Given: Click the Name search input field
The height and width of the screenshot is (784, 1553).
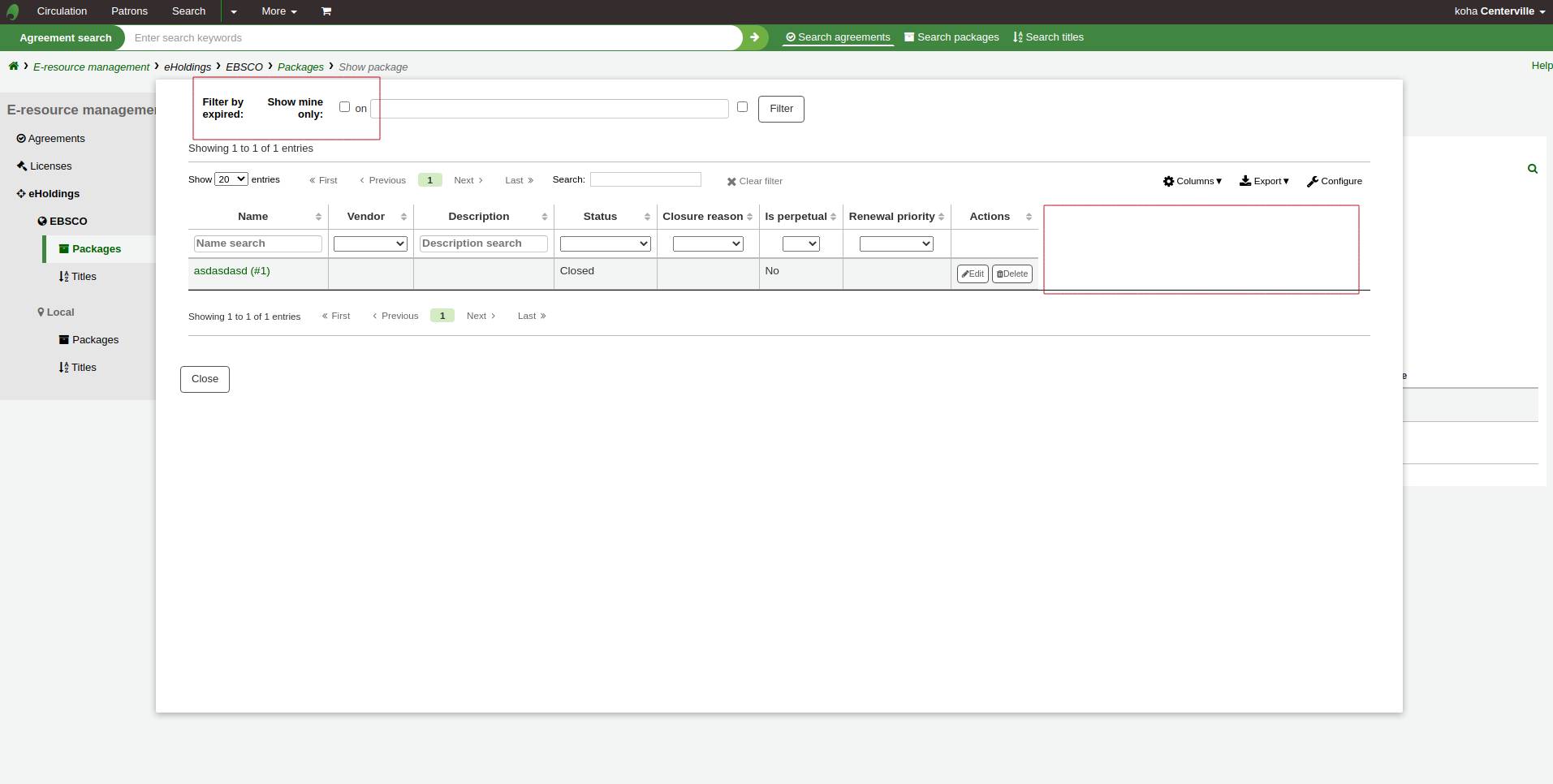Looking at the screenshot, I should coord(257,243).
